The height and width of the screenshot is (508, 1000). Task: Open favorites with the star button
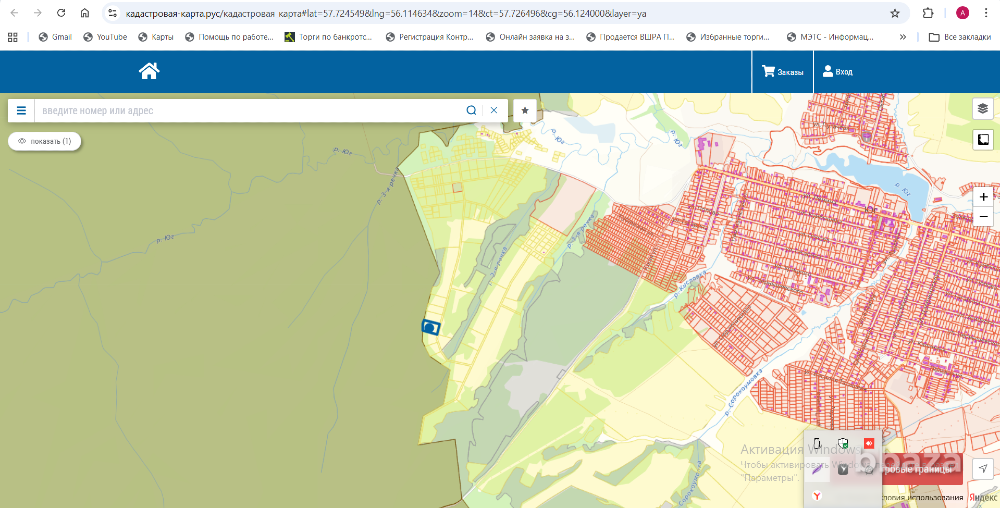pyautogui.click(x=525, y=110)
